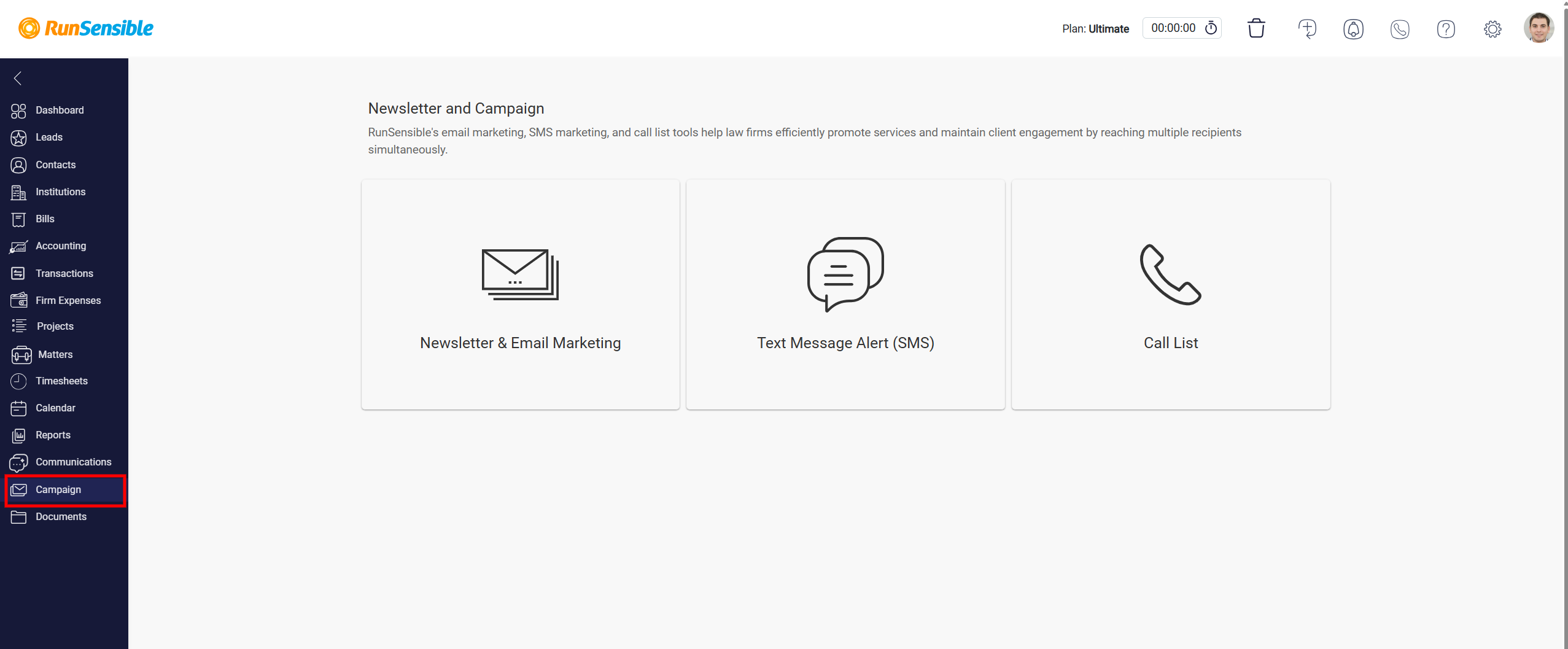Open settings gear icon
The width and height of the screenshot is (1568, 649).
coord(1492,29)
